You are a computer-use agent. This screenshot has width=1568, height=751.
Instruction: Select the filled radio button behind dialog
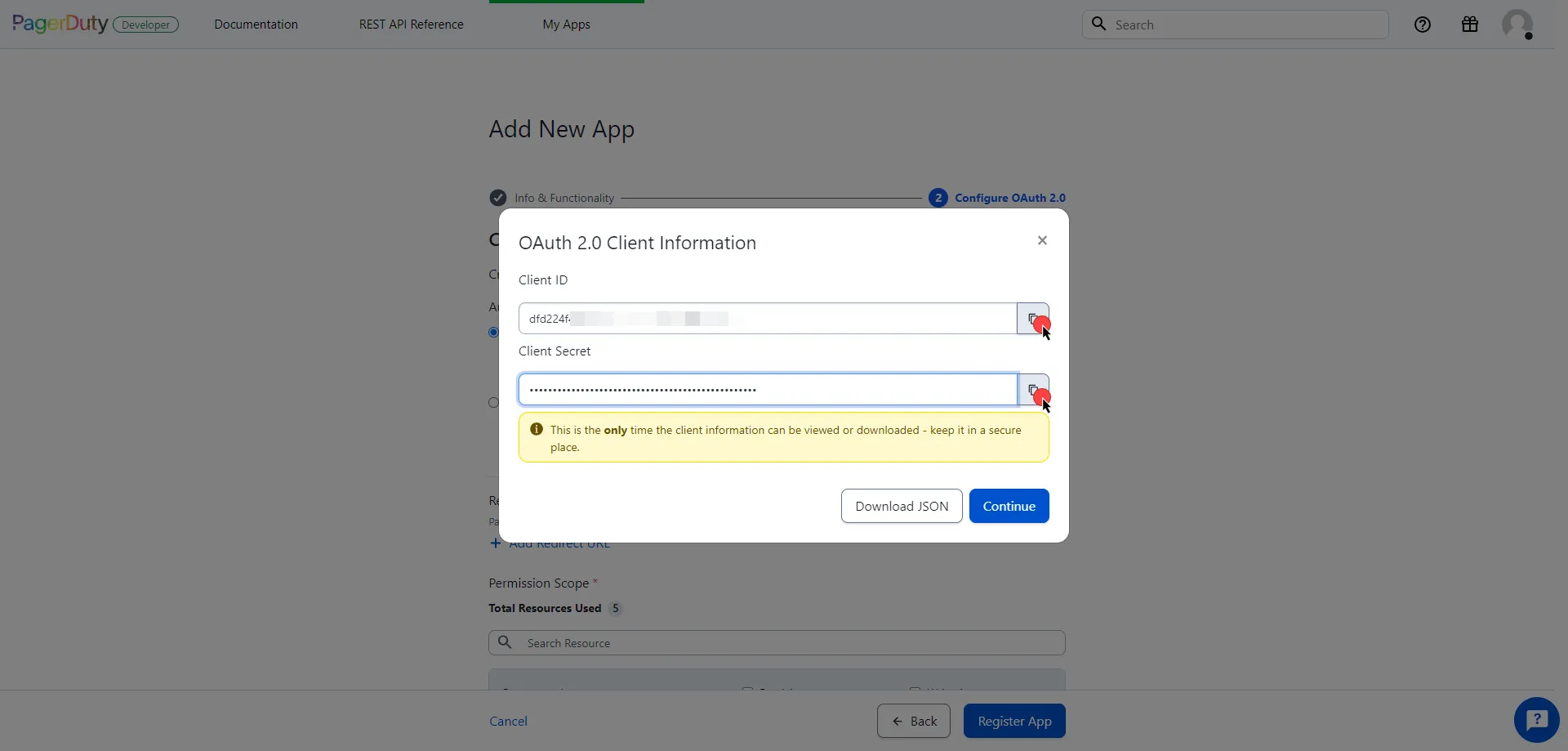point(493,332)
